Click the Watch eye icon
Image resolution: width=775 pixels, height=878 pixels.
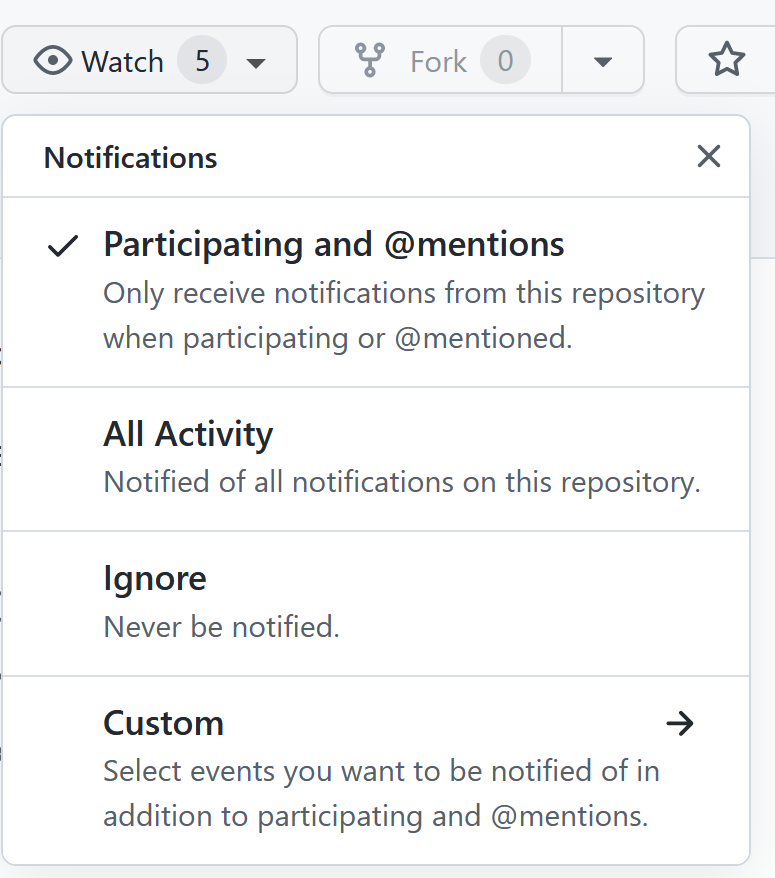click(x=53, y=60)
